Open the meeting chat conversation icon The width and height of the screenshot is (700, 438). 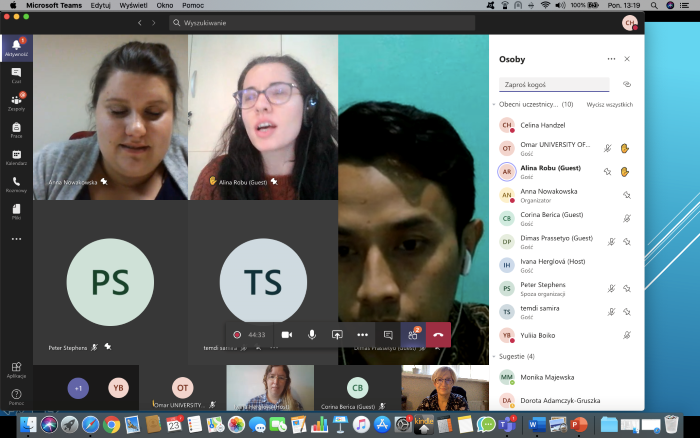[x=388, y=335]
